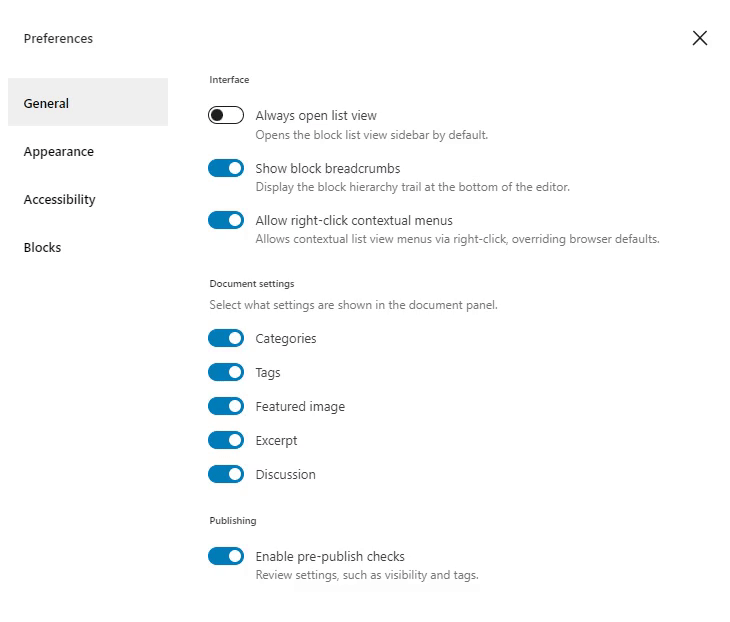The width and height of the screenshot is (730, 622).
Task: Toggle the Discussion panel setting
Action: [226, 474]
